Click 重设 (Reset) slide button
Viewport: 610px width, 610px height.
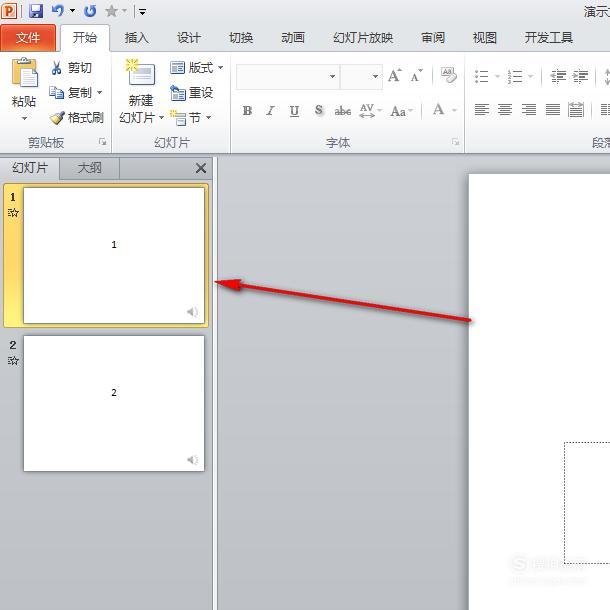[x=192, y=93]
